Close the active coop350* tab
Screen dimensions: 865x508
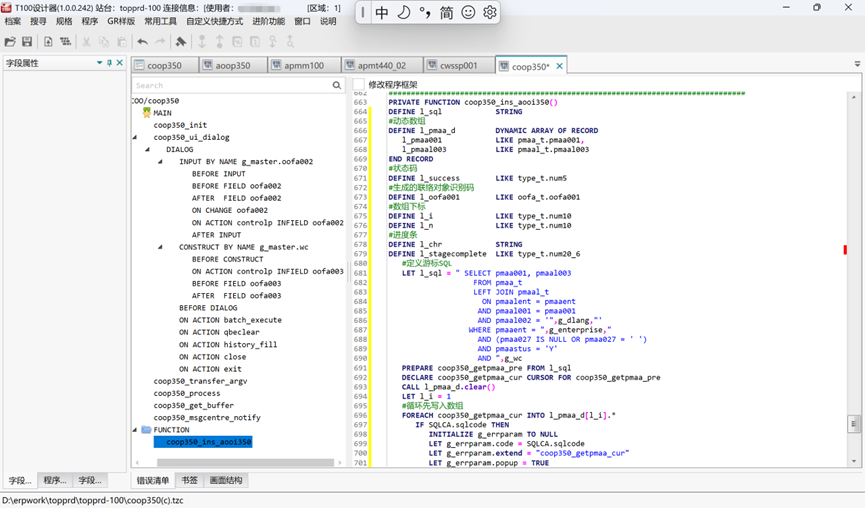[559, 66]
